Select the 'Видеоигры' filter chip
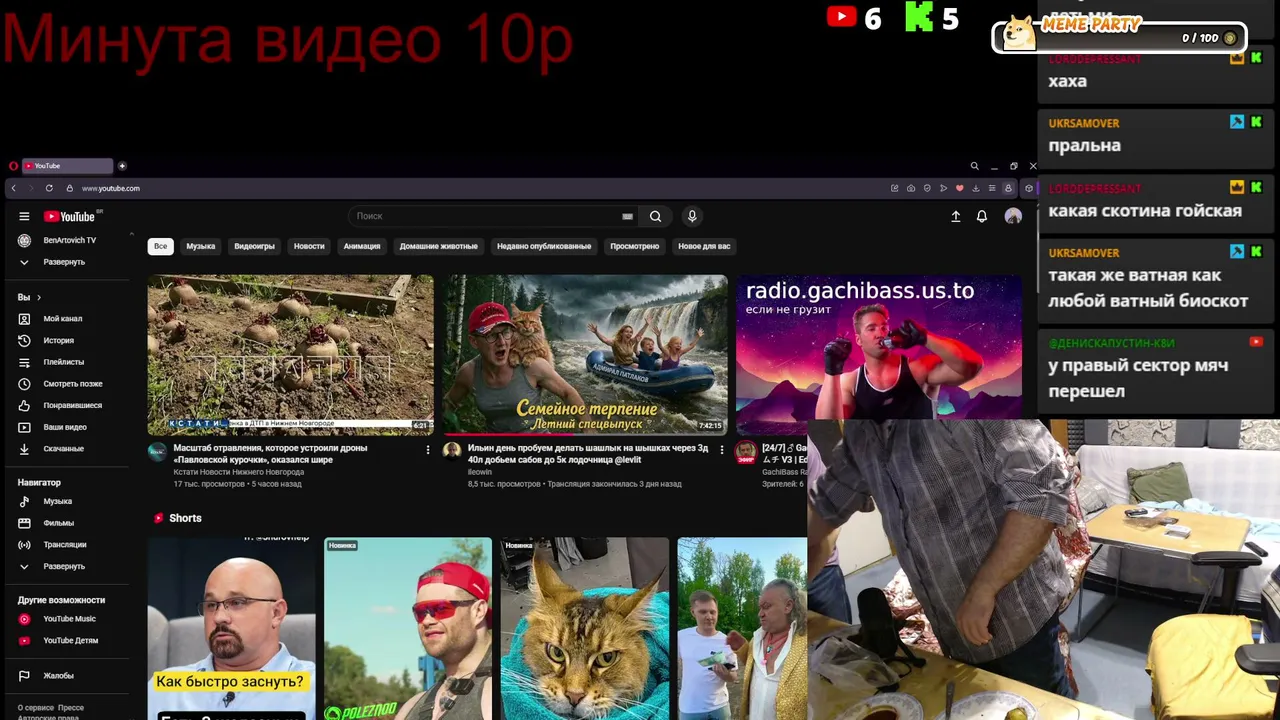This screenshot has width=1280, height=720. coord(254,246)
